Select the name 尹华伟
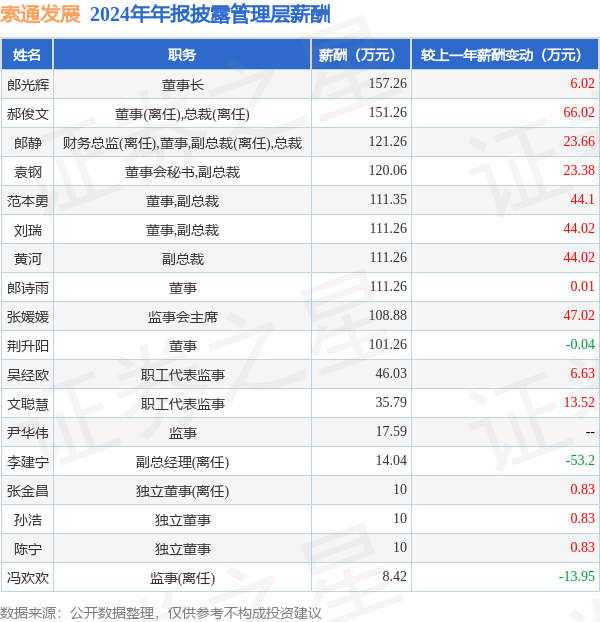Viewport: 600px width, 622px height. tap(28, 433)
